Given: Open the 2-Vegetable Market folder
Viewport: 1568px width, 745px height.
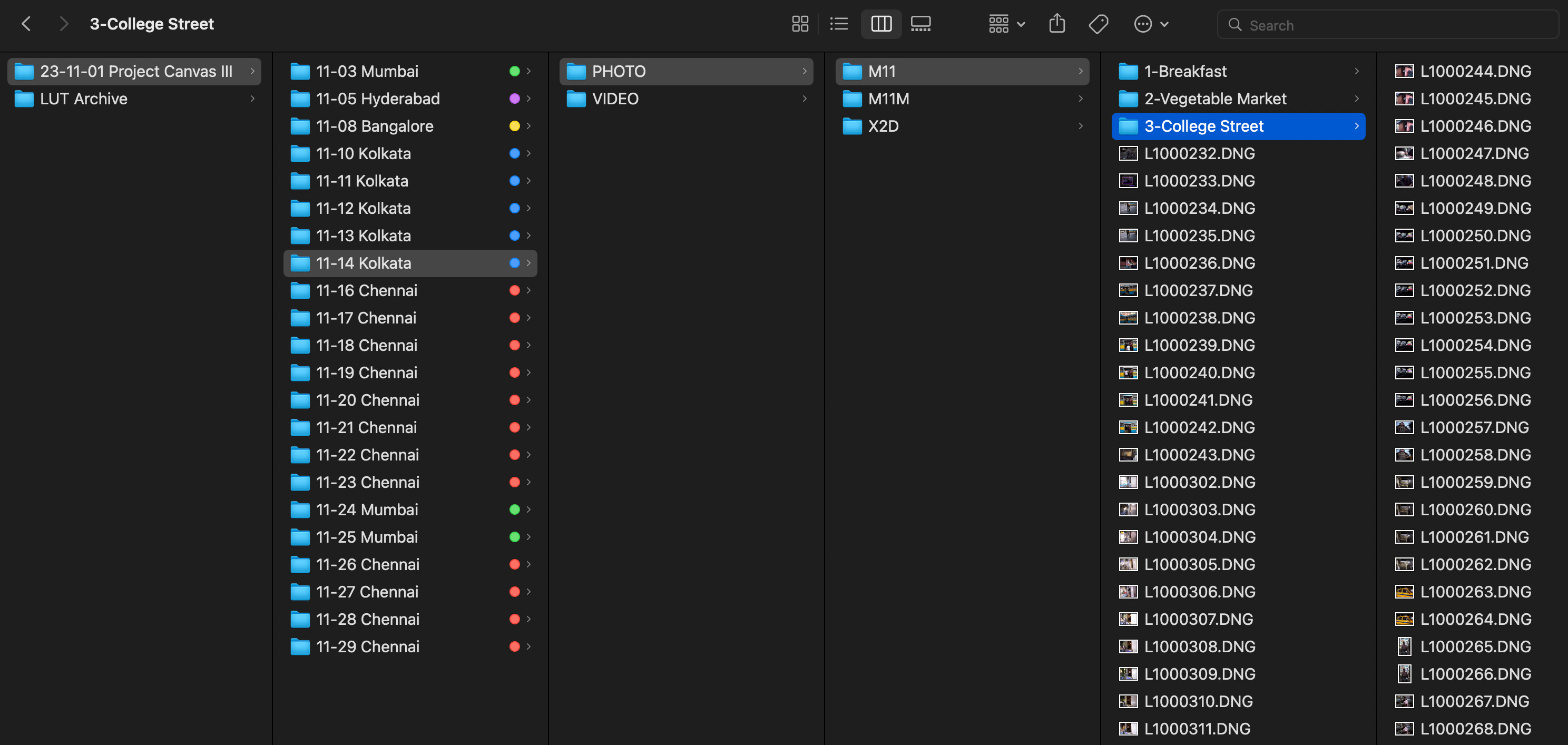Looking at the screenshot, I should pos(1238,99).
